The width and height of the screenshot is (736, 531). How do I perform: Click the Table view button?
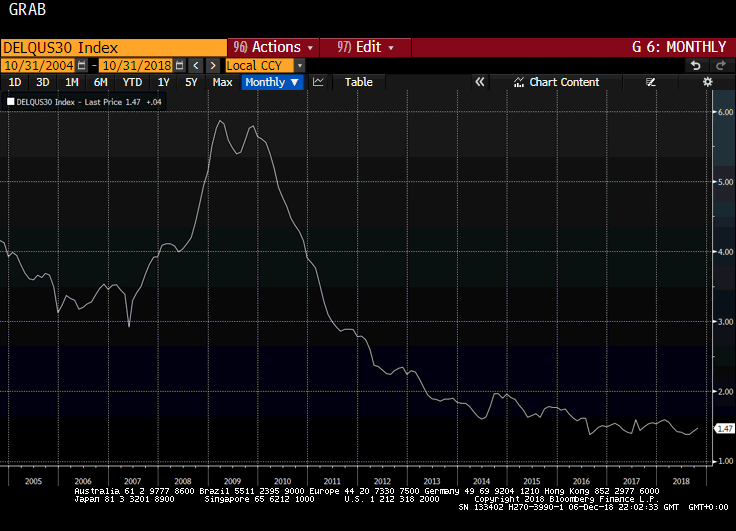(358, 82)
